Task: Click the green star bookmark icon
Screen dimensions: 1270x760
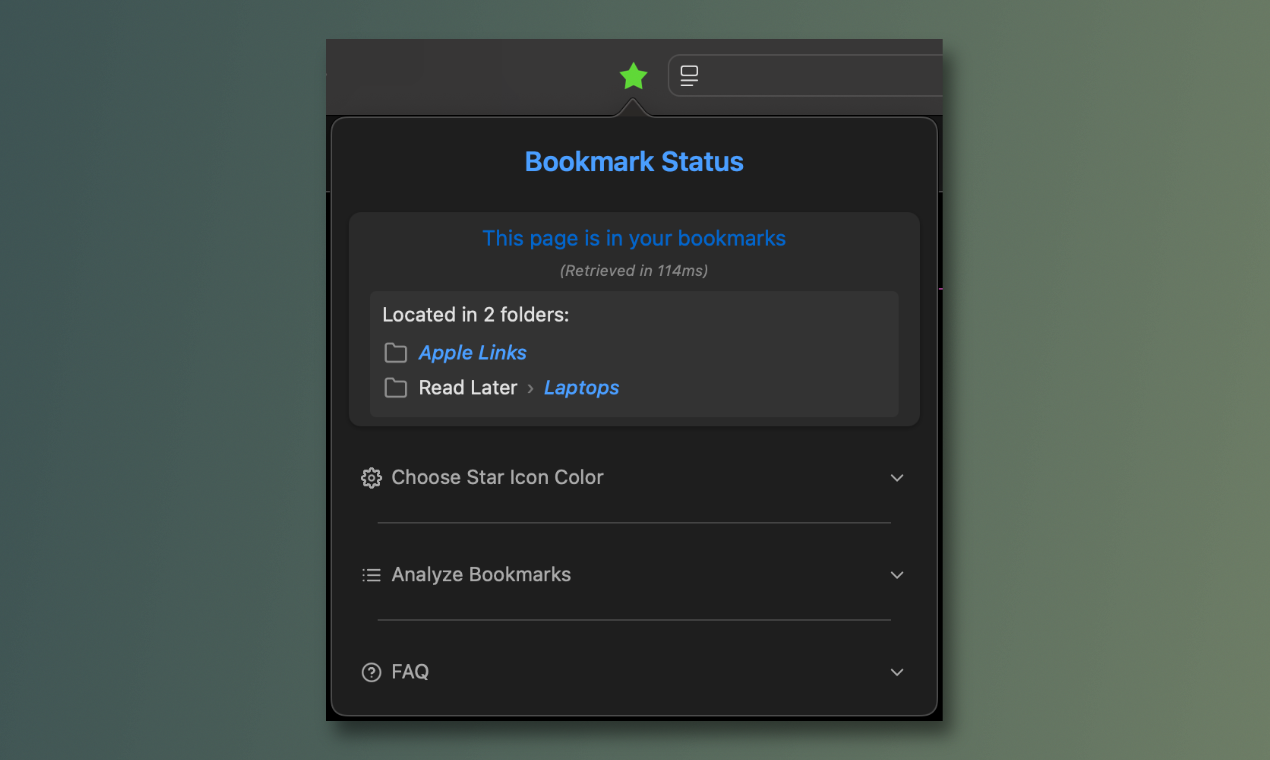Action: tap(633, 75)
